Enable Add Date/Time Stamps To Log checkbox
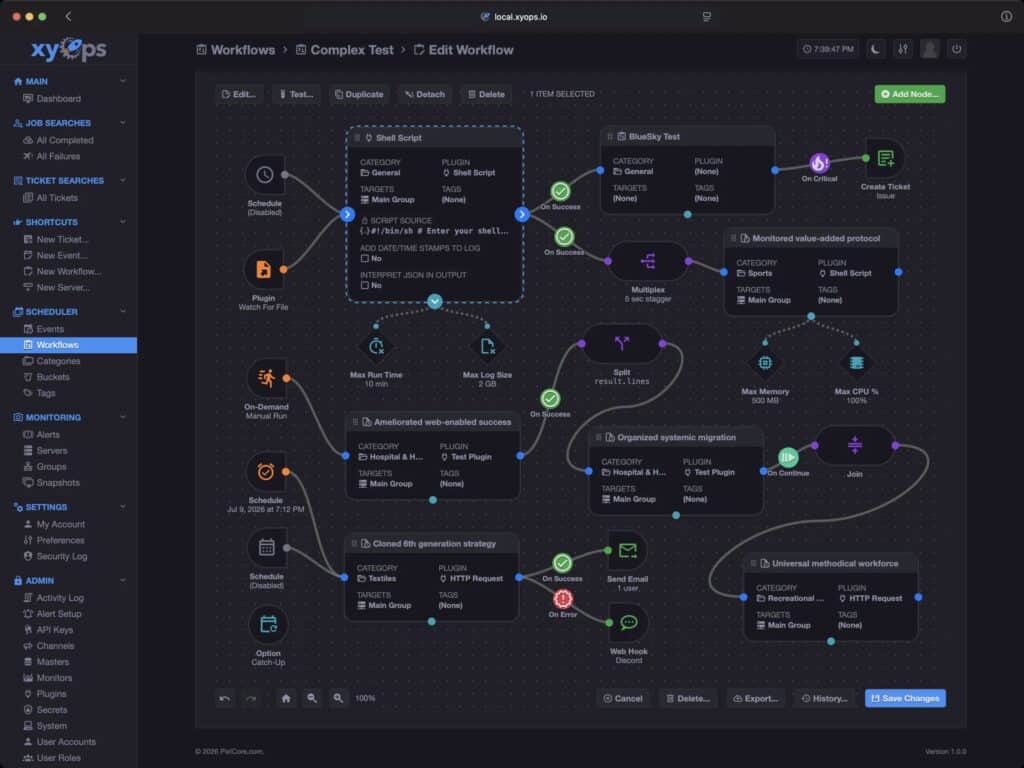Viewport: 1024px width, 768px height. coord(365,258)
